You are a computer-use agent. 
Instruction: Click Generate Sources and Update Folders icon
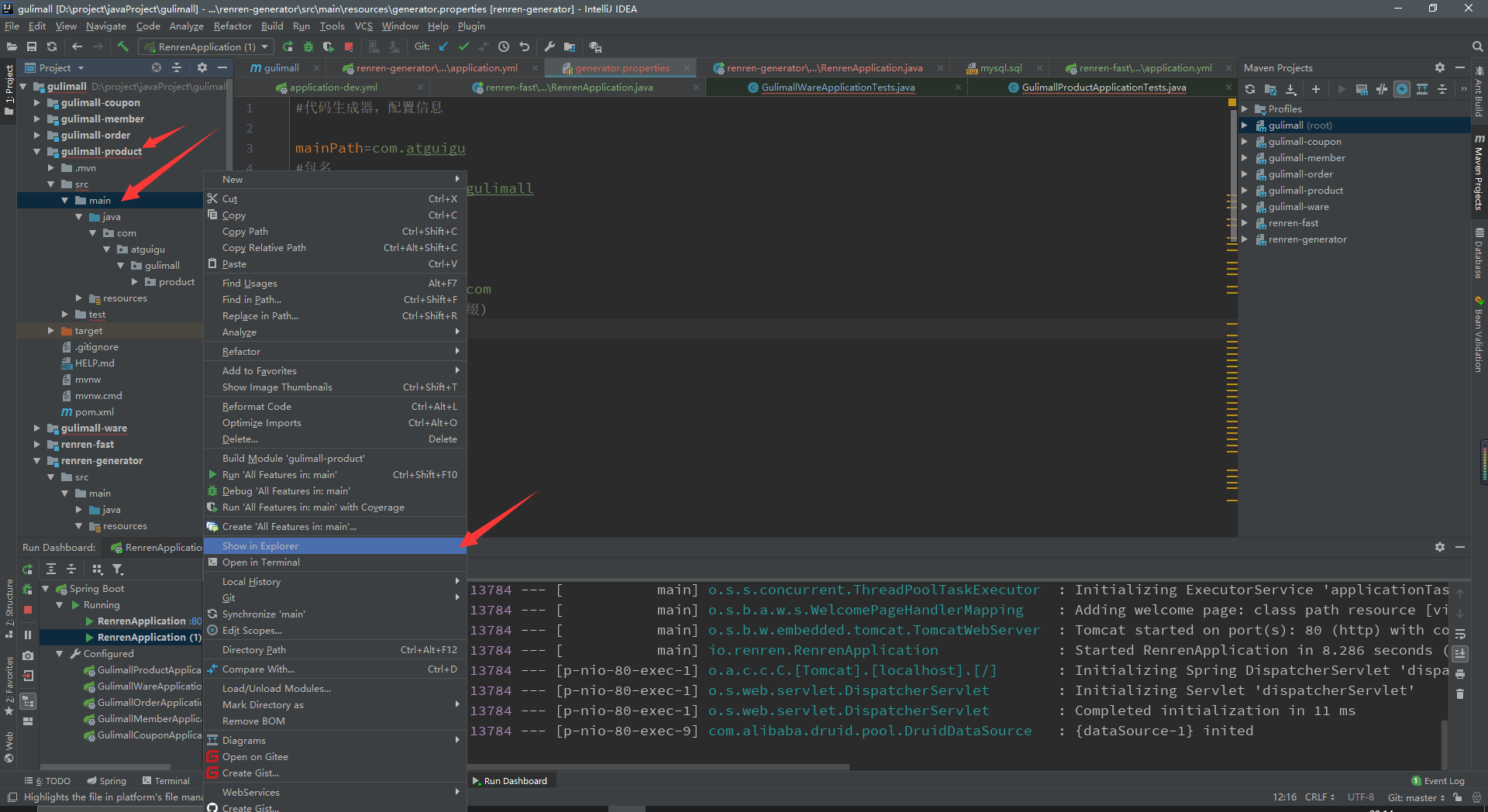[1270, 89]
